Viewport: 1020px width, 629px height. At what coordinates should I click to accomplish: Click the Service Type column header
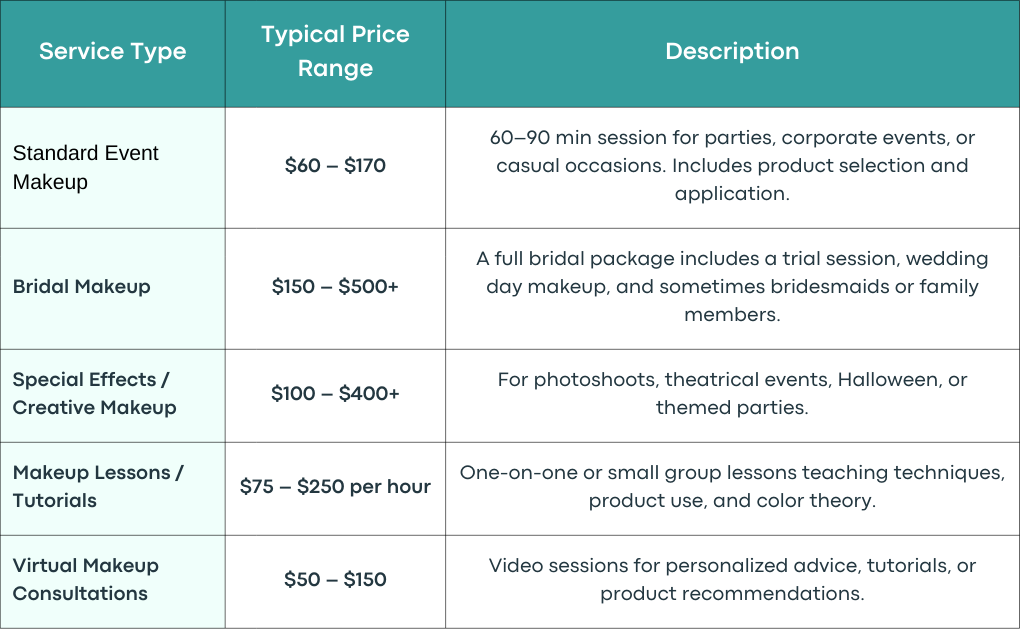(x=113, y=51)
